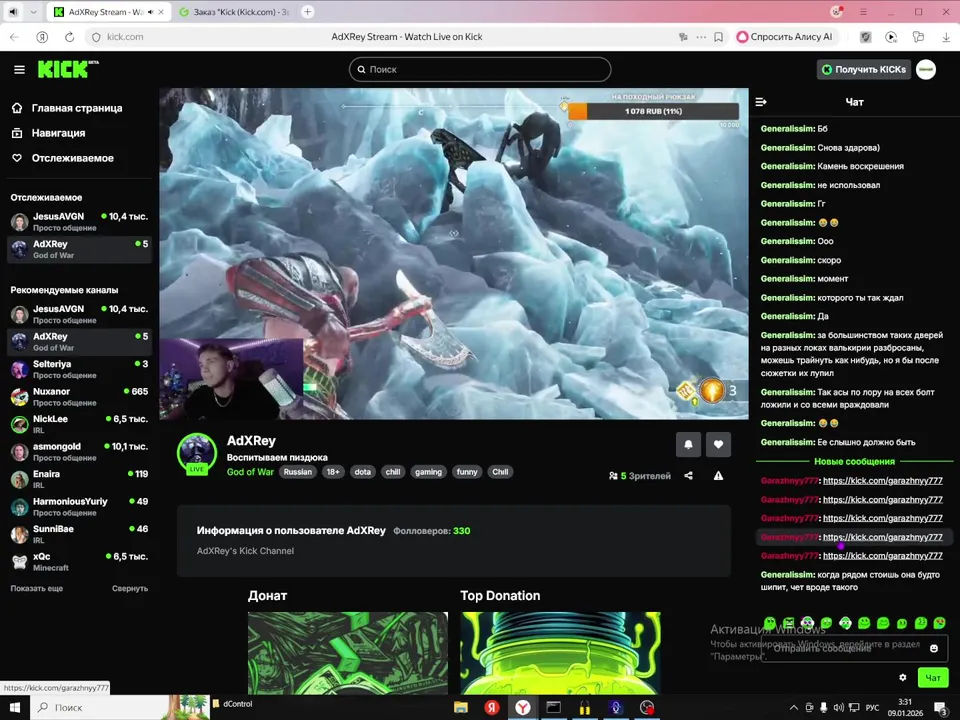Toggle stream notifications bell

pos(688,444)
